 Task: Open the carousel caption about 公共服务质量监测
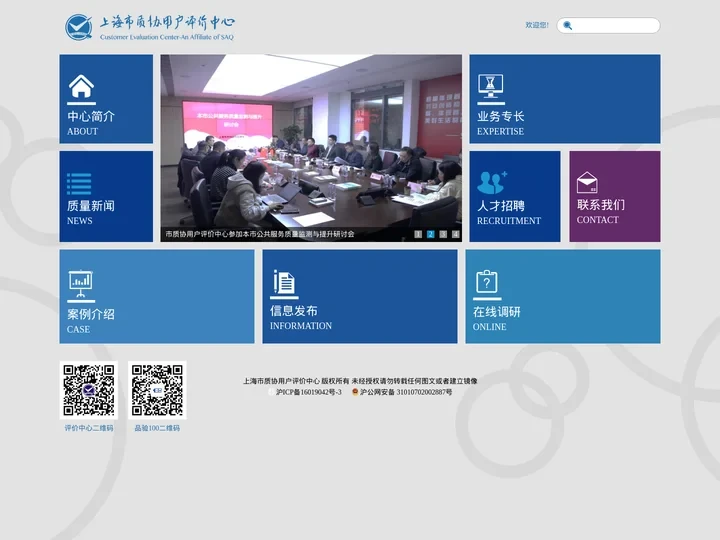[260, 234]
